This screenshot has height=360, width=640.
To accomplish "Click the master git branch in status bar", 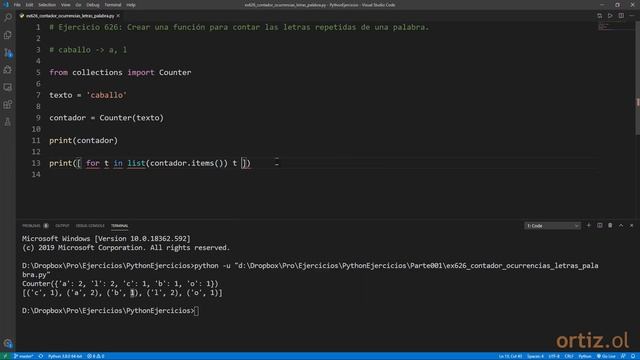I will [x=23, y=356].
